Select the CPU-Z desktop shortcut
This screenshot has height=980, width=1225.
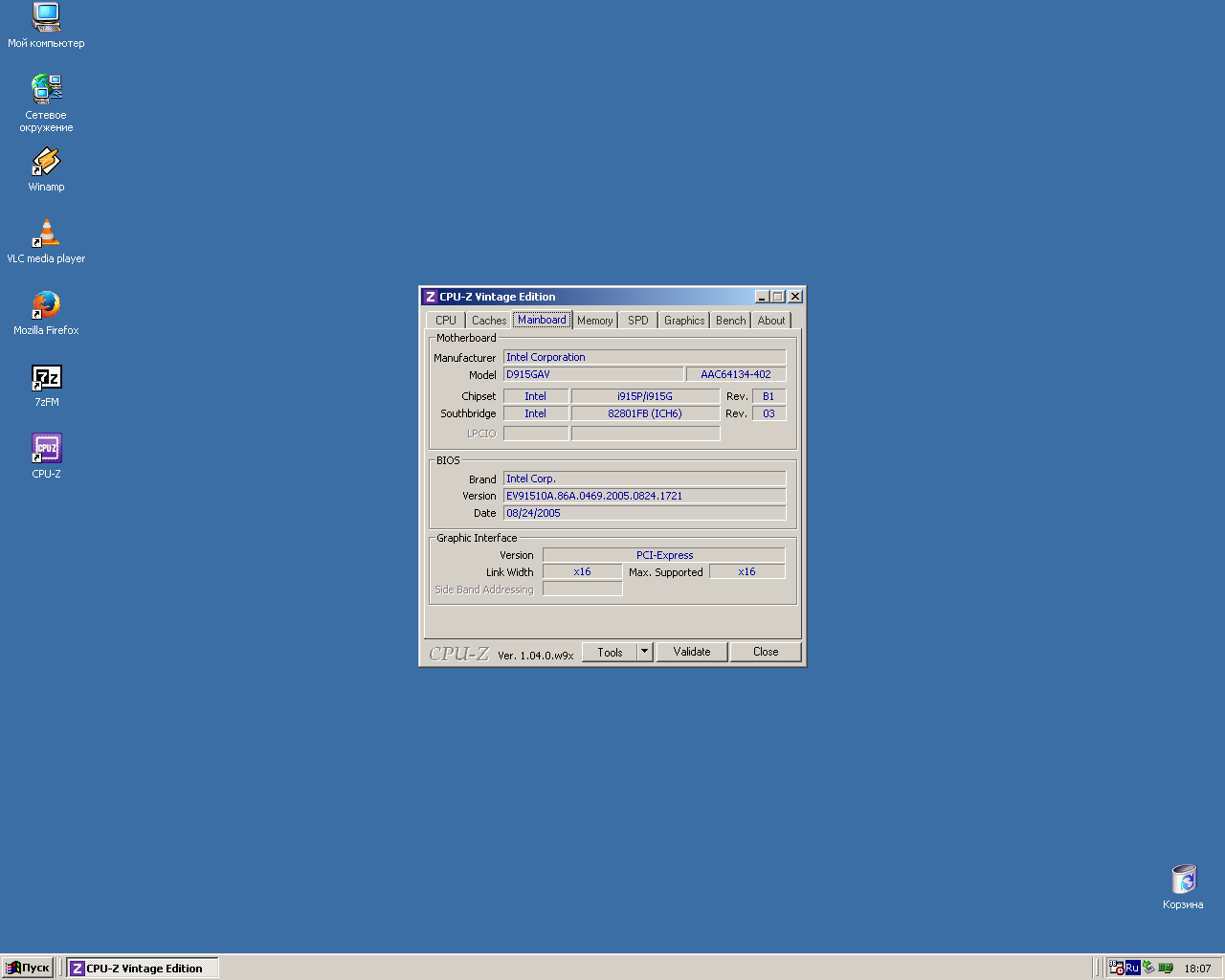click(46, 457)
